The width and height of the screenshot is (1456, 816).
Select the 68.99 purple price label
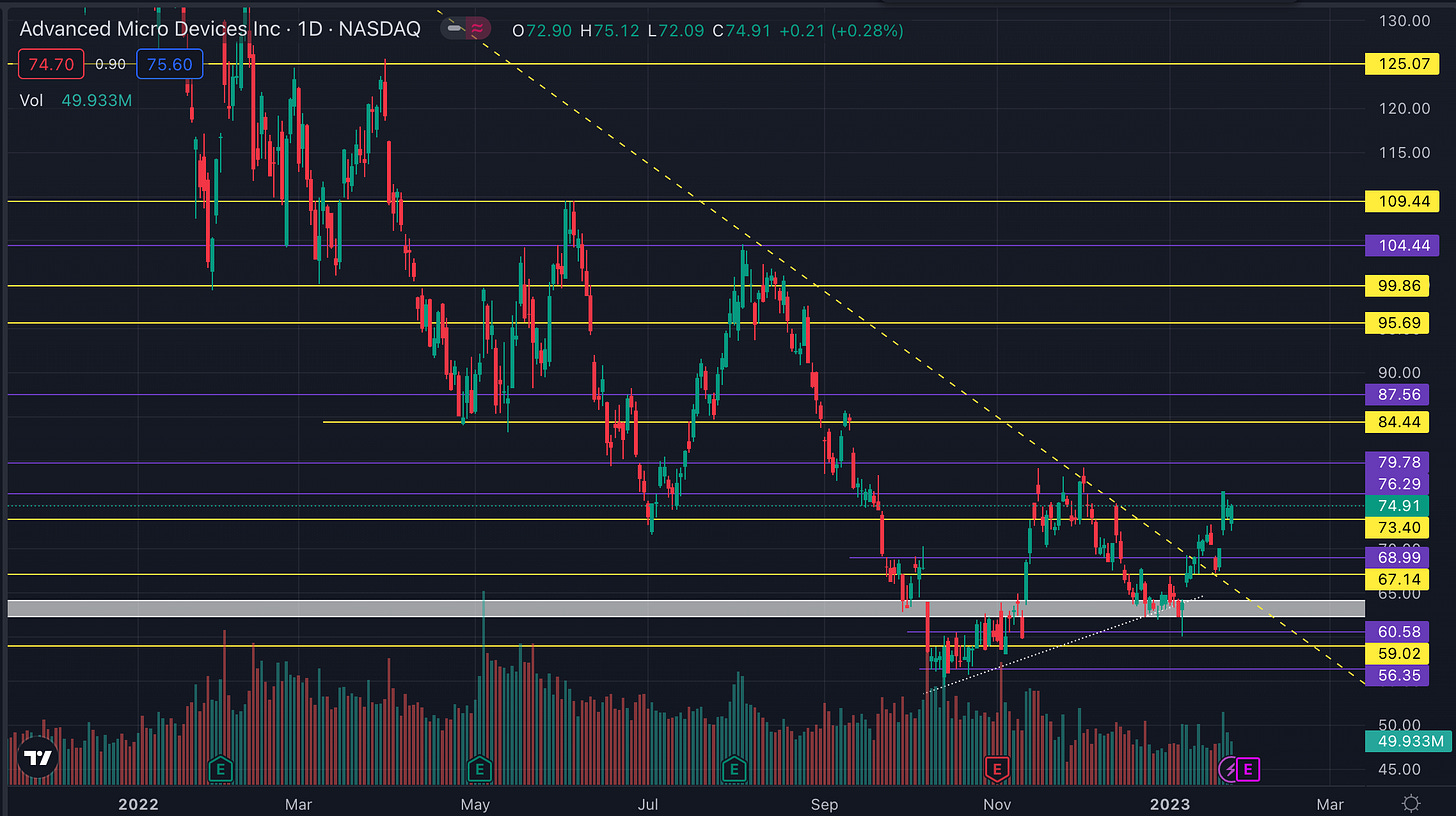pos(1397,557)
